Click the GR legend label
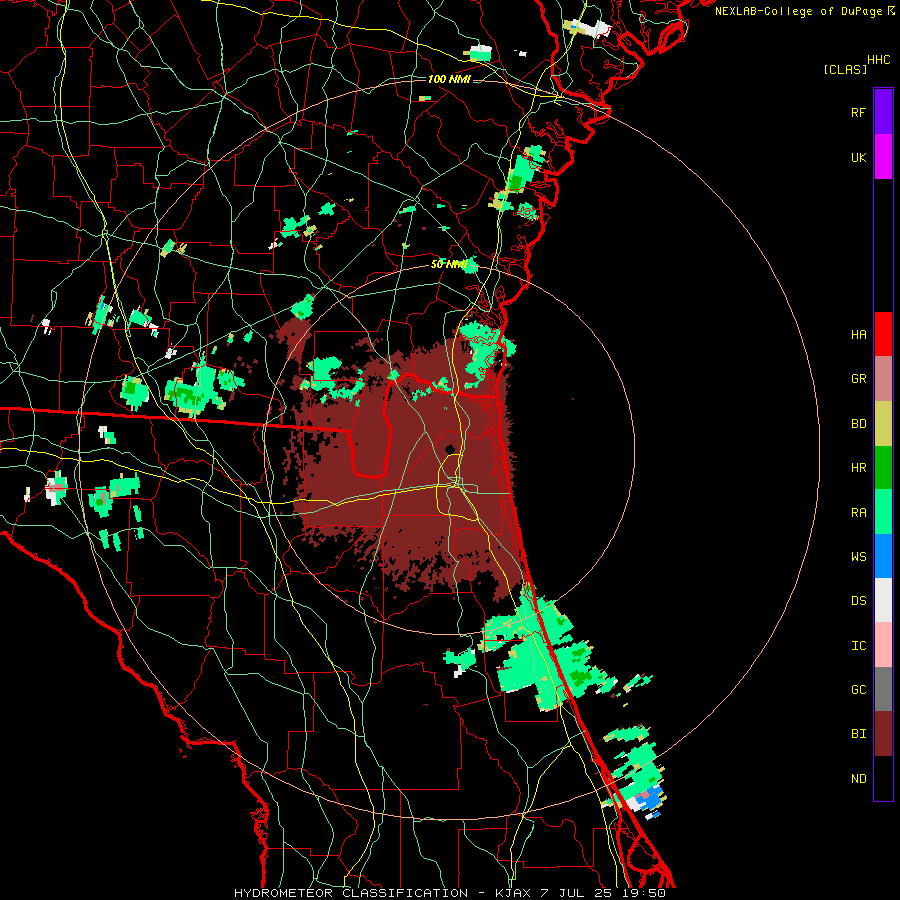The height and width of the screenshot is (900, 900). click(x=858, y=379)
